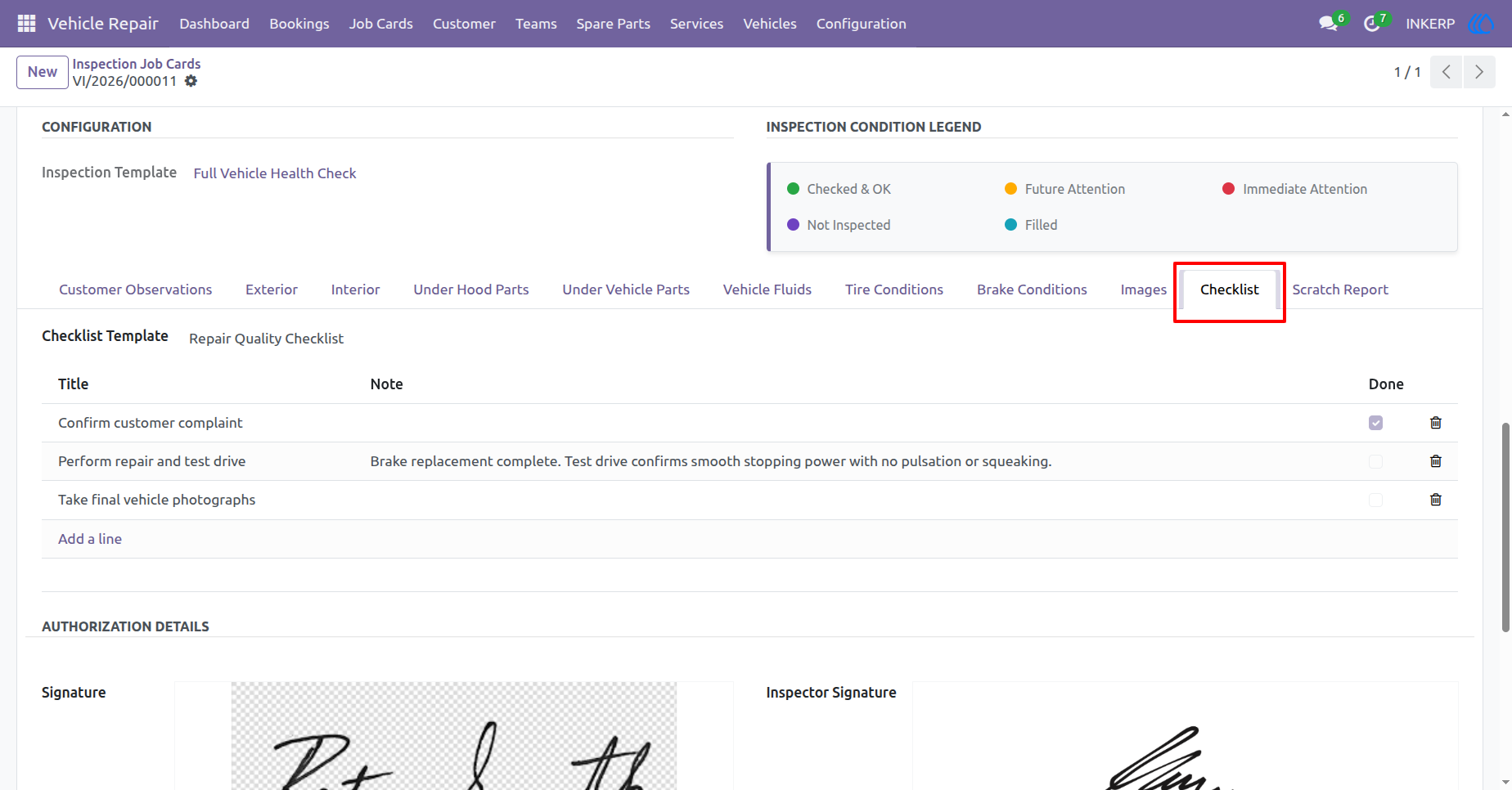Switch to the Images tab
This screenshot has height=790, width=1512.
pyautogui.click(x=1144, y=290)
